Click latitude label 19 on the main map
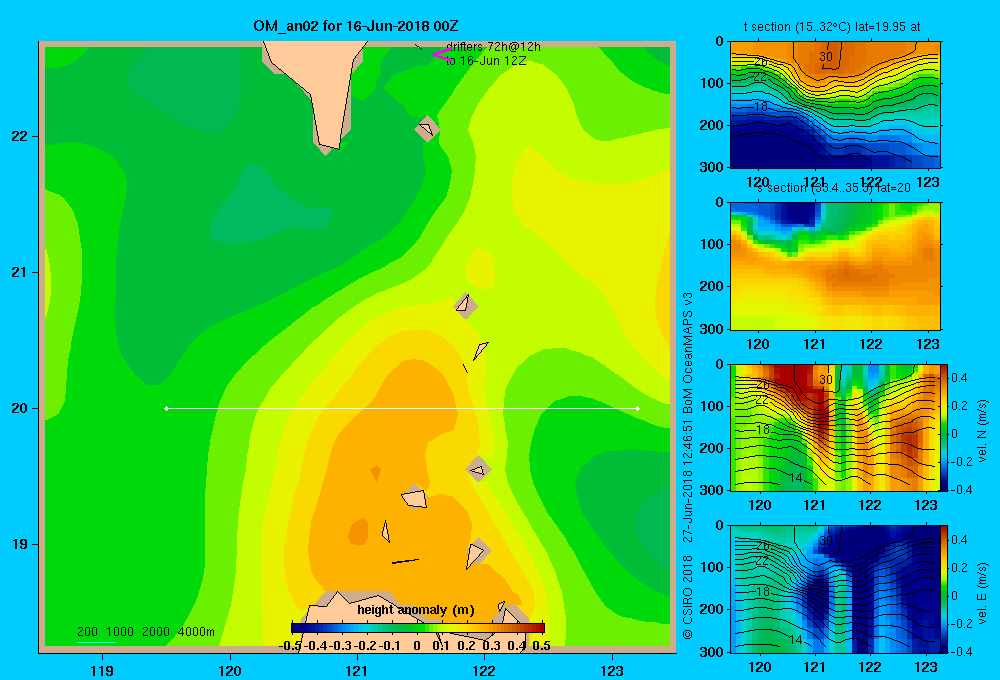This screenshot has height=680, width=1000. [x=19, y=544]
